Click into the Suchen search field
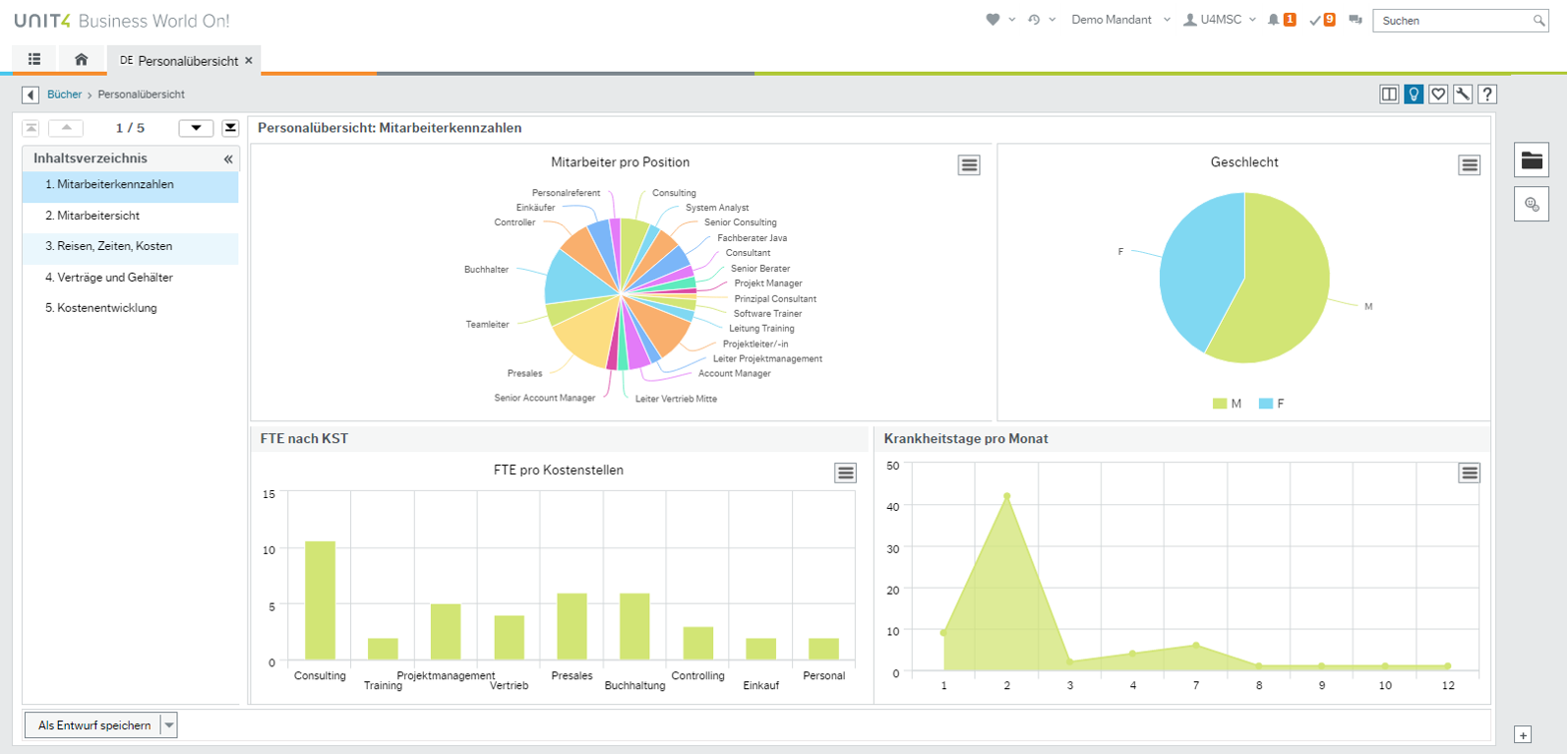Image resolution: width=1568 pixels, height=754 pixels. coord(1453,20)
